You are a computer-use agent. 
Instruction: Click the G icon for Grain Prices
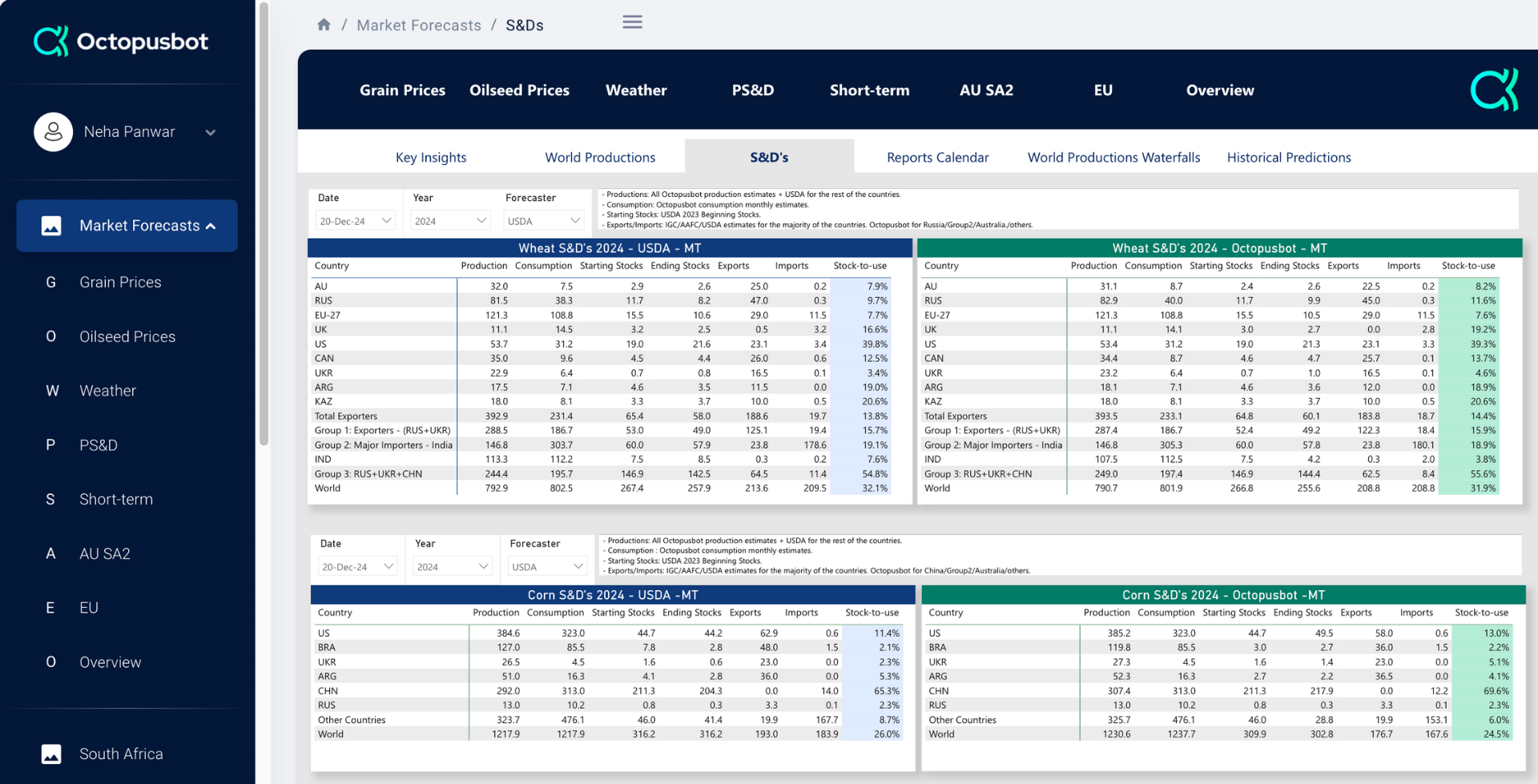point(50,282)
